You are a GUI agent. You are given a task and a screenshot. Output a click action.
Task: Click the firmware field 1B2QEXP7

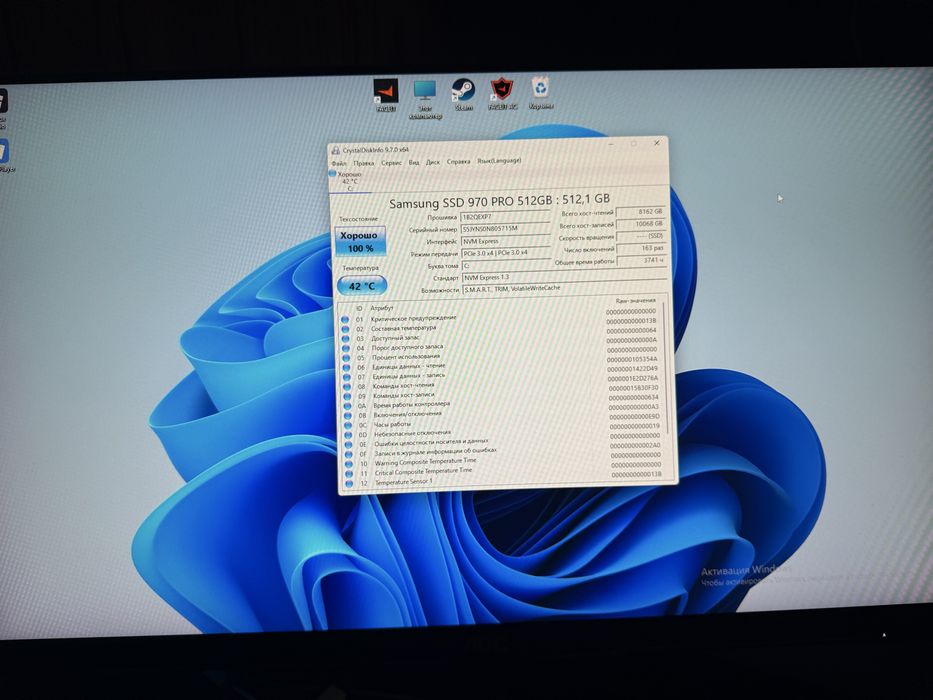[505, 217]
